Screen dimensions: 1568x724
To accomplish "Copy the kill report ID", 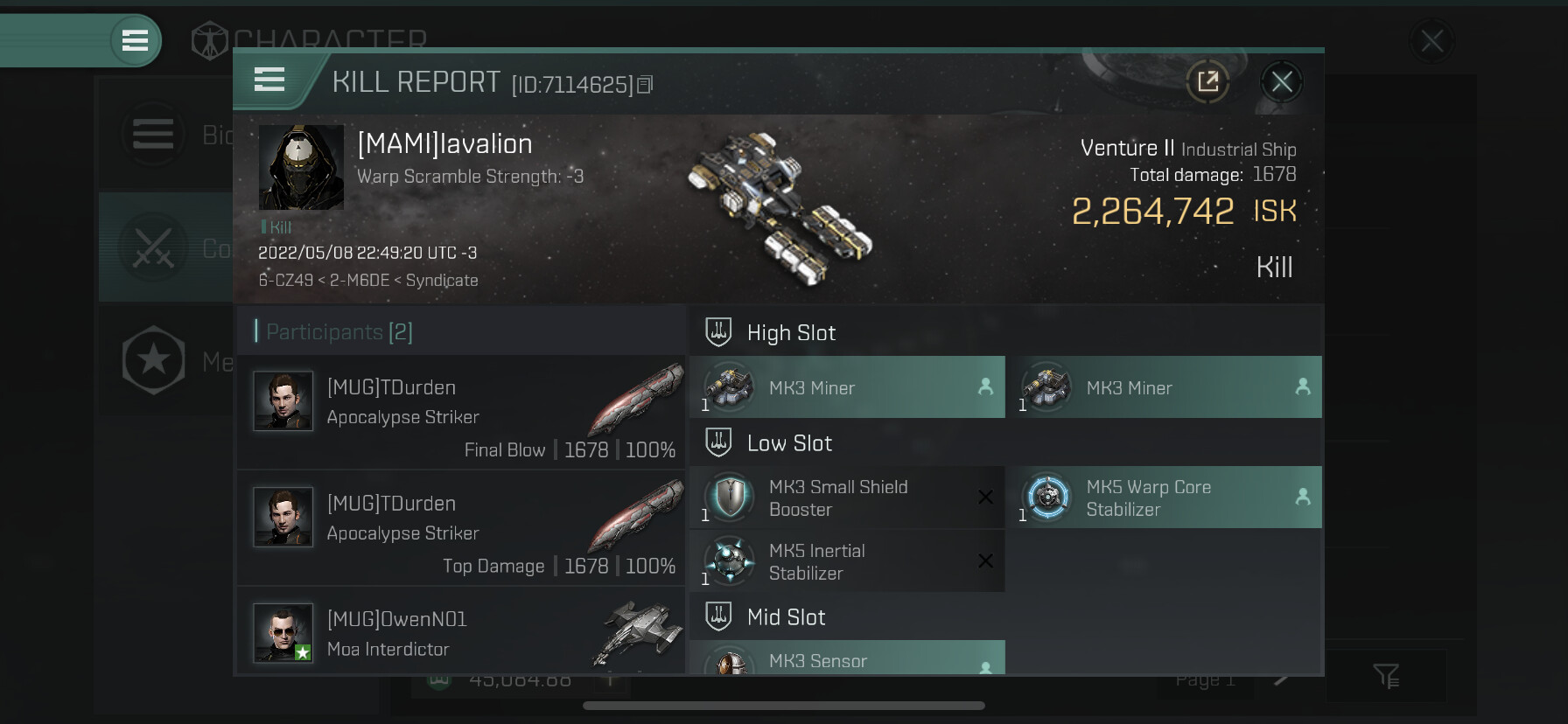I will (x=645, y=85).
